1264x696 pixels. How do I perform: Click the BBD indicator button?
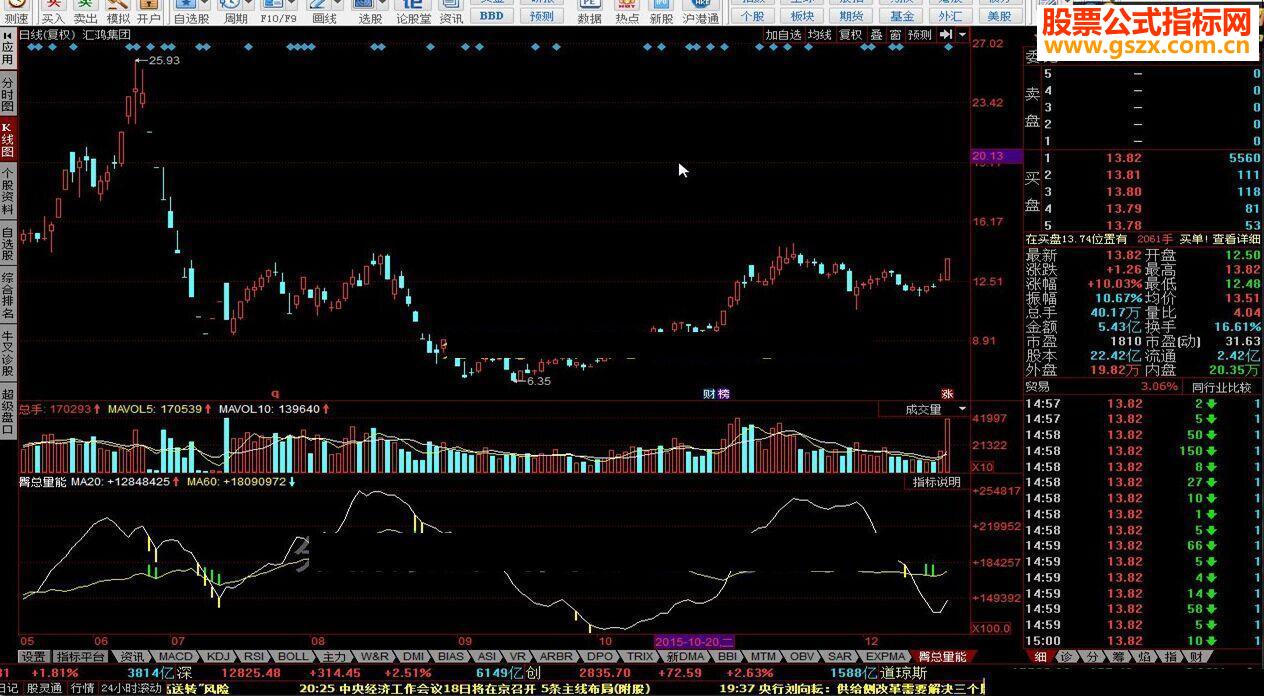[492, 16]
